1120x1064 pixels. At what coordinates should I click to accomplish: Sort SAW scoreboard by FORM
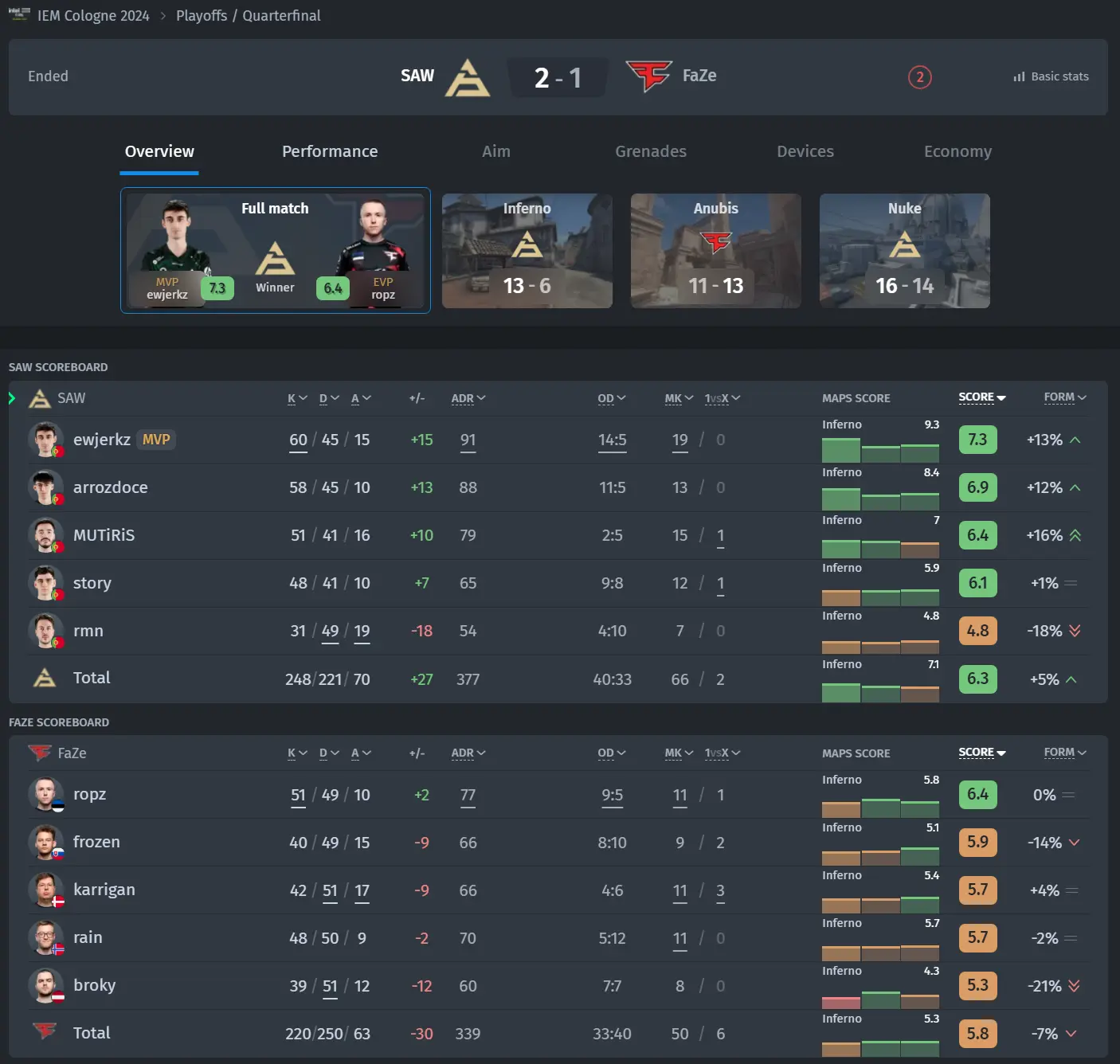click(1066, 397)
